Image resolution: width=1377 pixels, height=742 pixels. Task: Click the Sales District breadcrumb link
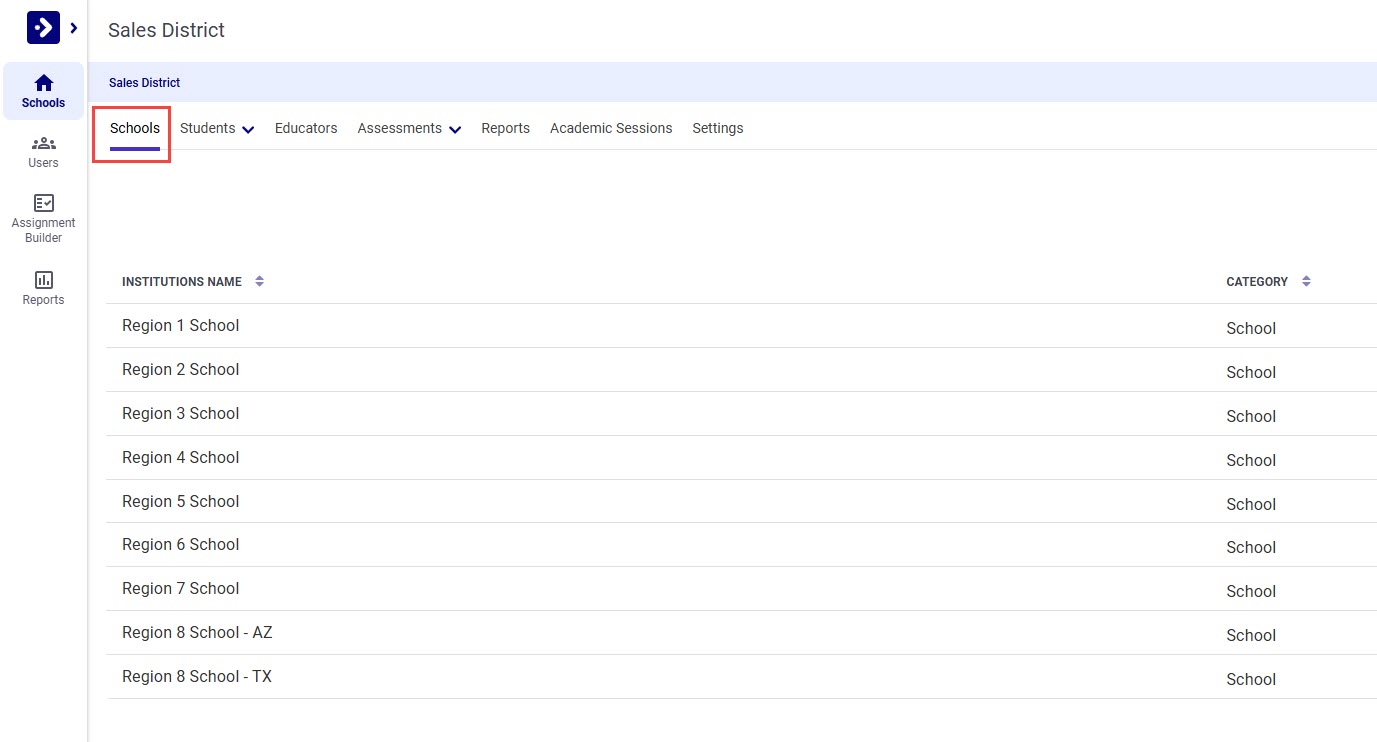coord(145,83)
